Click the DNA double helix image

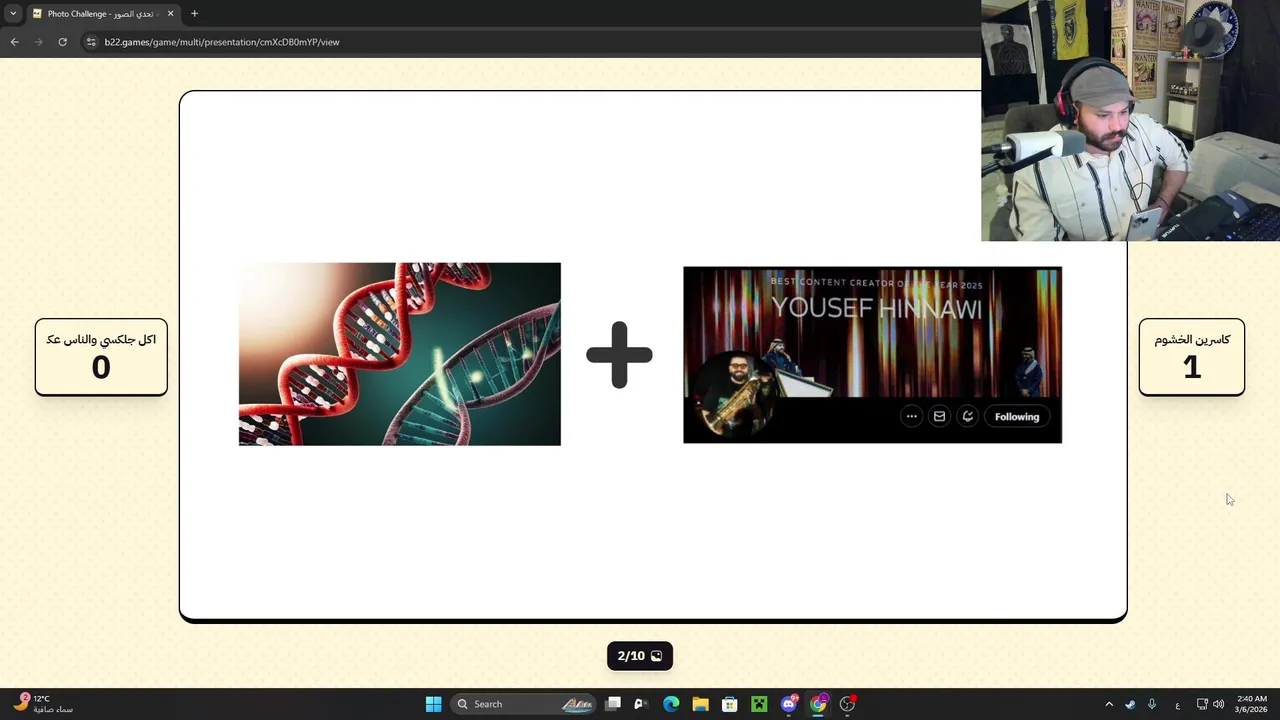[400, 354]
